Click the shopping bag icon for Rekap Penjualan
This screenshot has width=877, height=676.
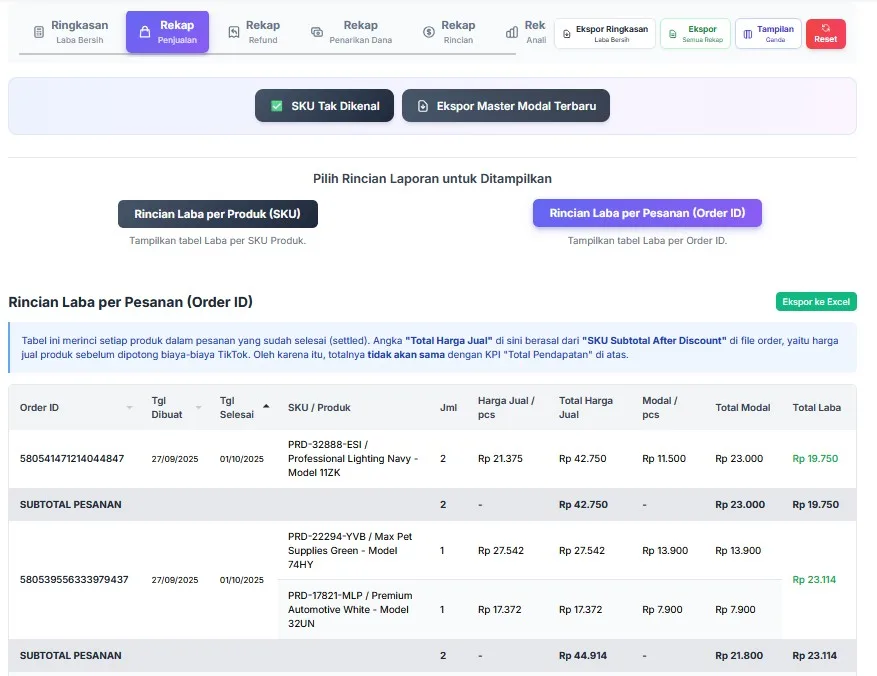point(145,32)
